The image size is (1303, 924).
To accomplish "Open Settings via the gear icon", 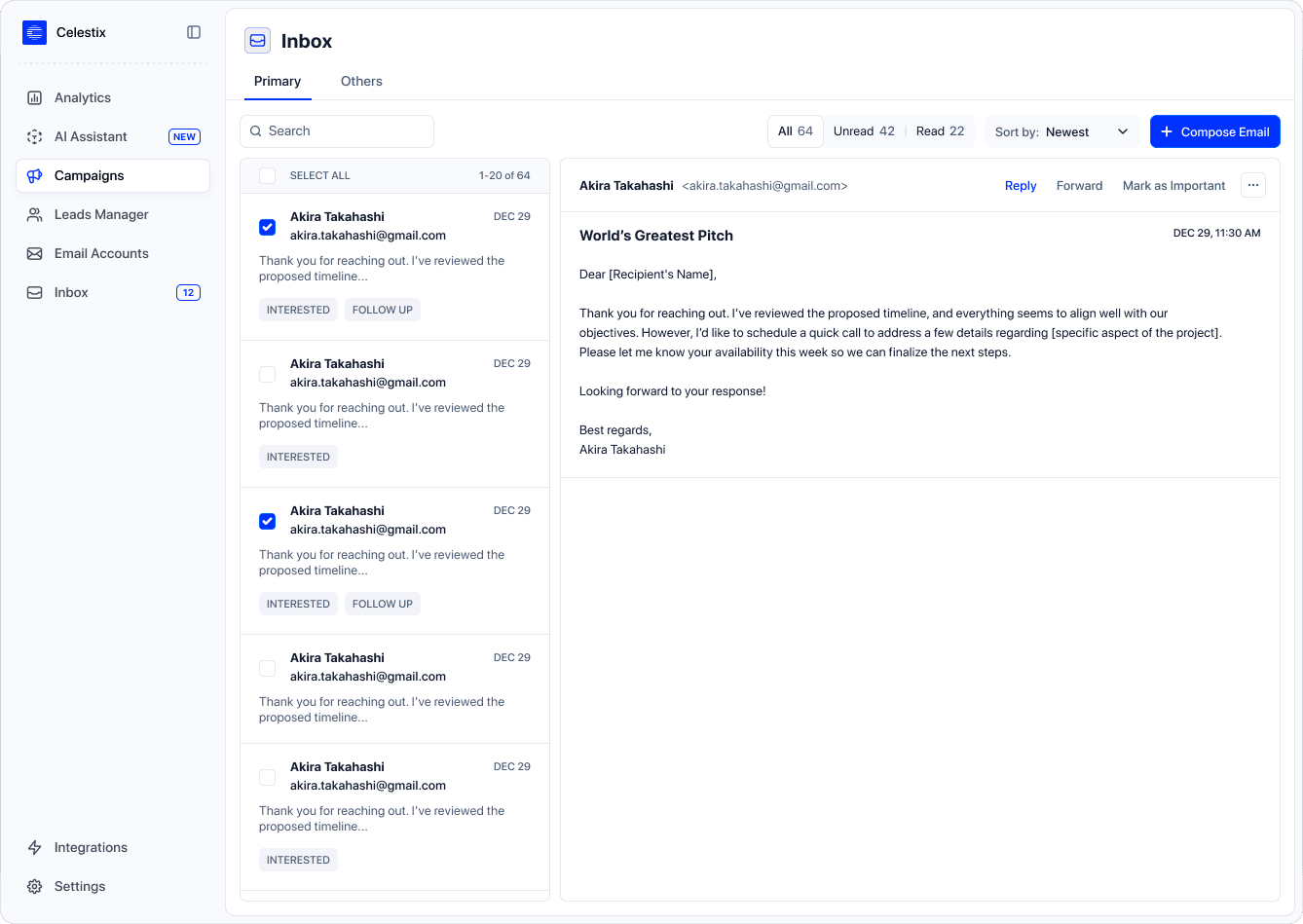I will pyautogui.click(x=35, y=886).
